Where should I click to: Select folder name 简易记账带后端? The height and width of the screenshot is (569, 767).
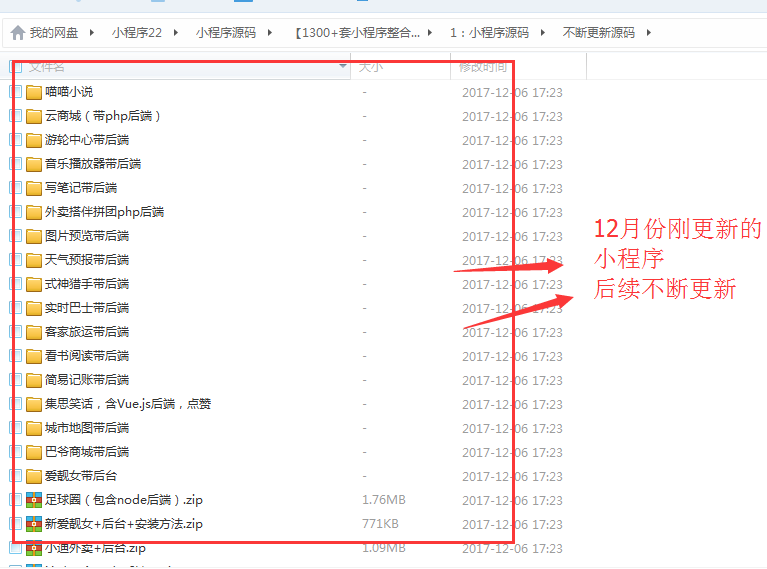coord(87,380)
